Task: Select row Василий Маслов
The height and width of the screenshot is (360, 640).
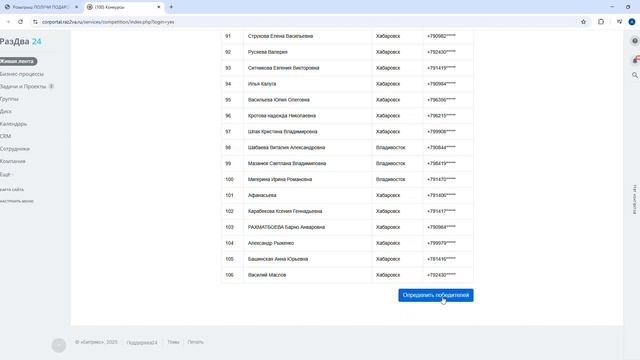Action: [x=347, y=275]
